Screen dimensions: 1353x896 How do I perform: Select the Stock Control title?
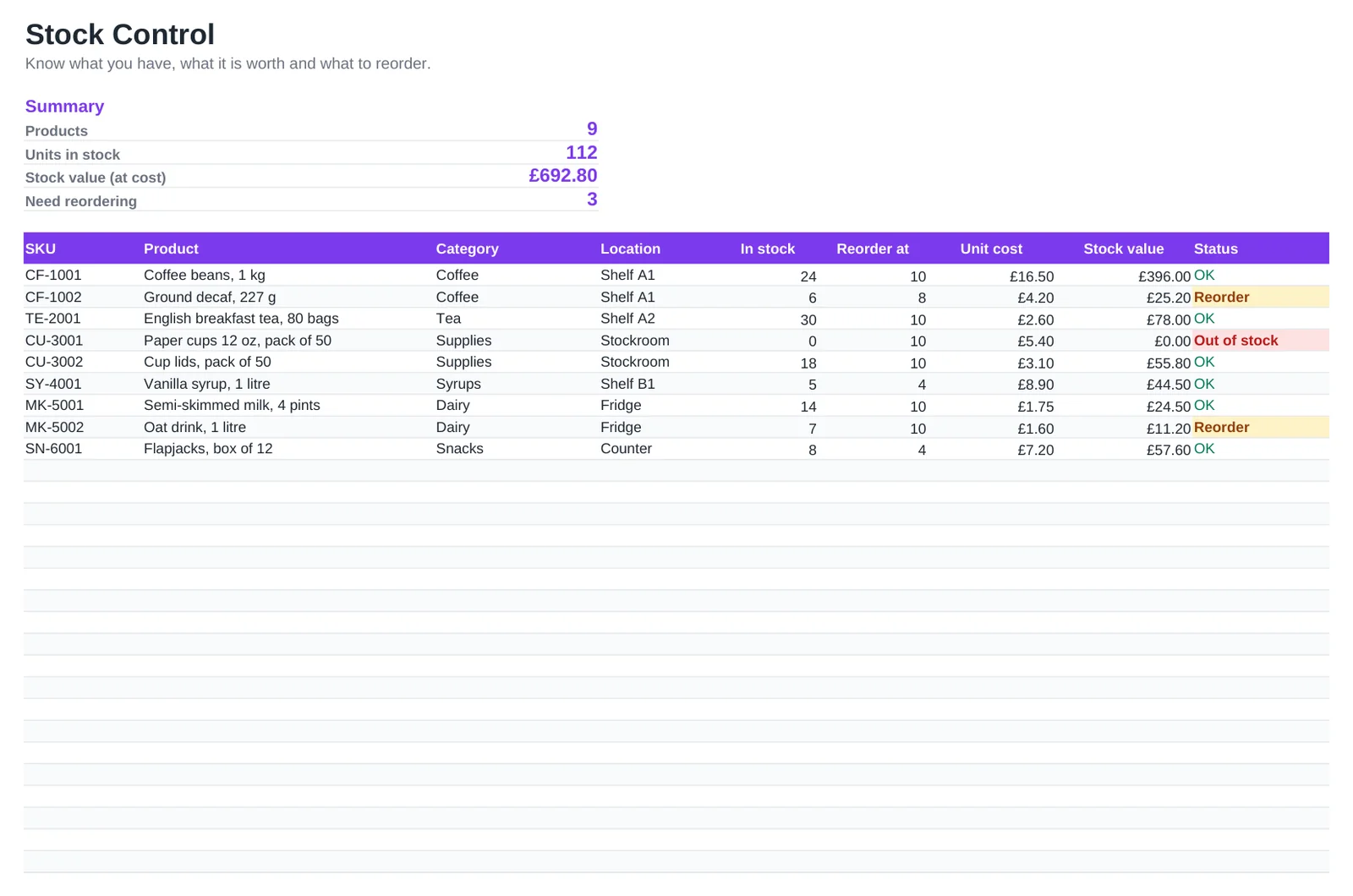pos(120,35)
